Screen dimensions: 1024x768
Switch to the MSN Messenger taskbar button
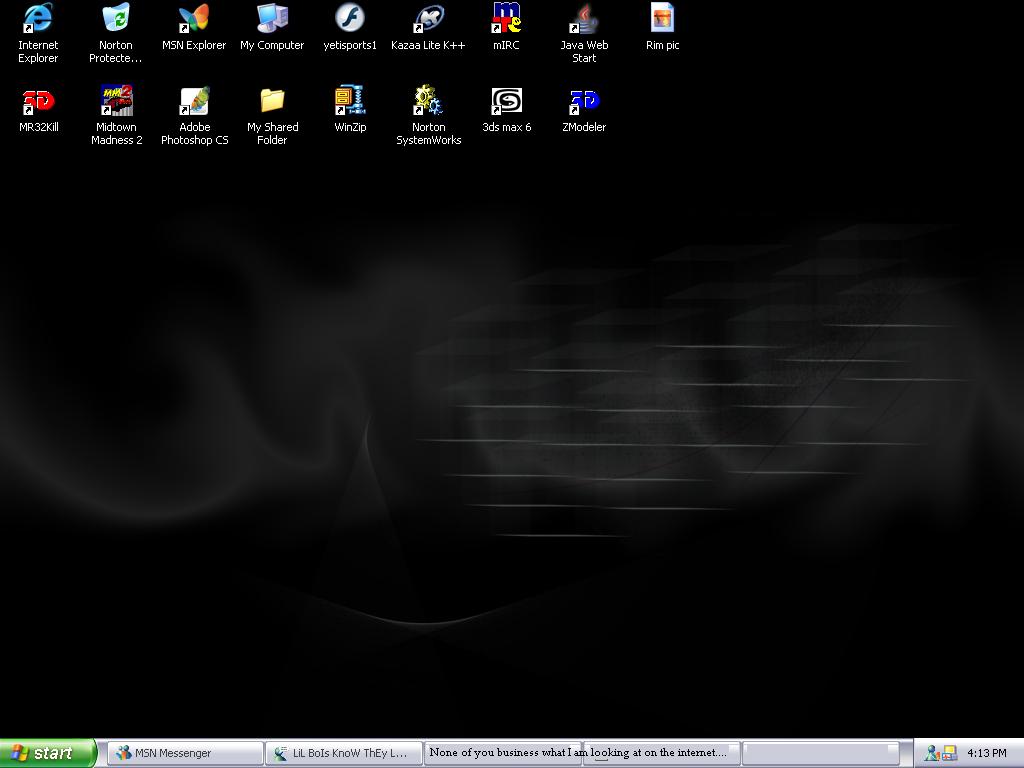coord(185,753)
